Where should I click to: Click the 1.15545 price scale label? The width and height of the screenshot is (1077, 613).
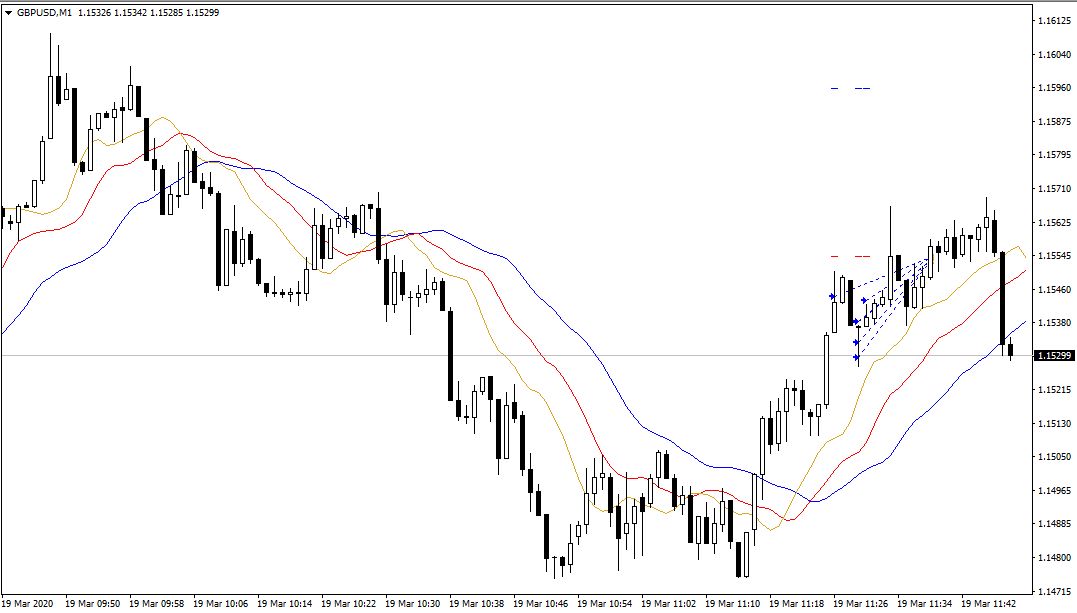pos(1054,256)
